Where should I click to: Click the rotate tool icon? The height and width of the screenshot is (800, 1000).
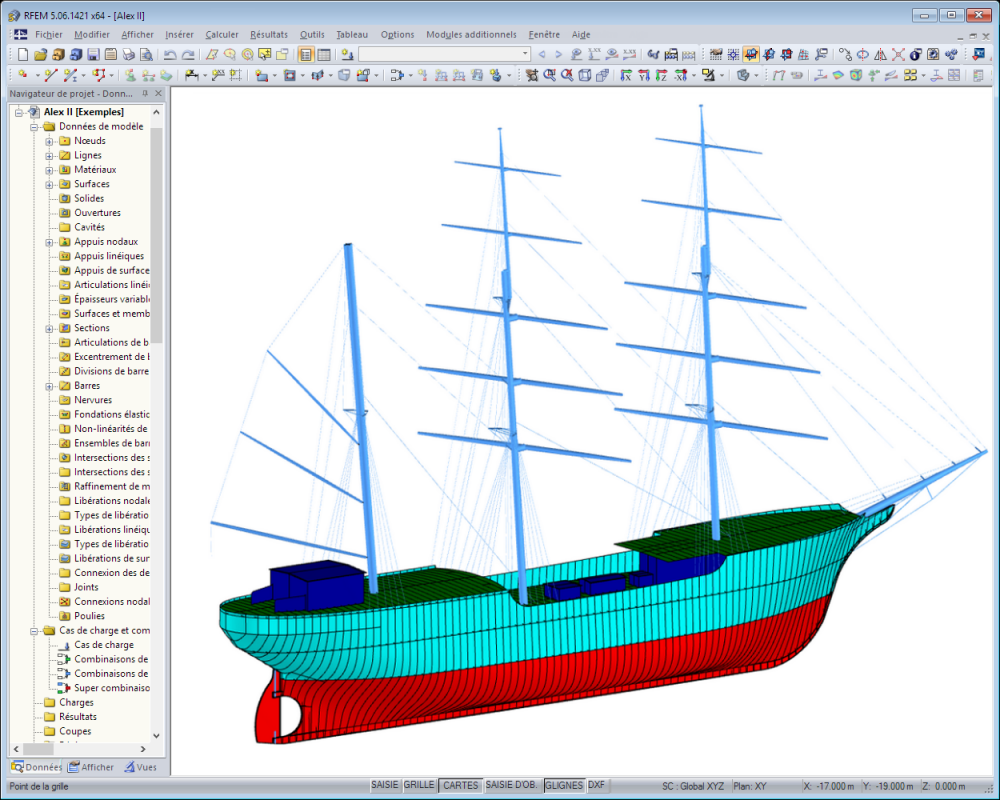862,55
